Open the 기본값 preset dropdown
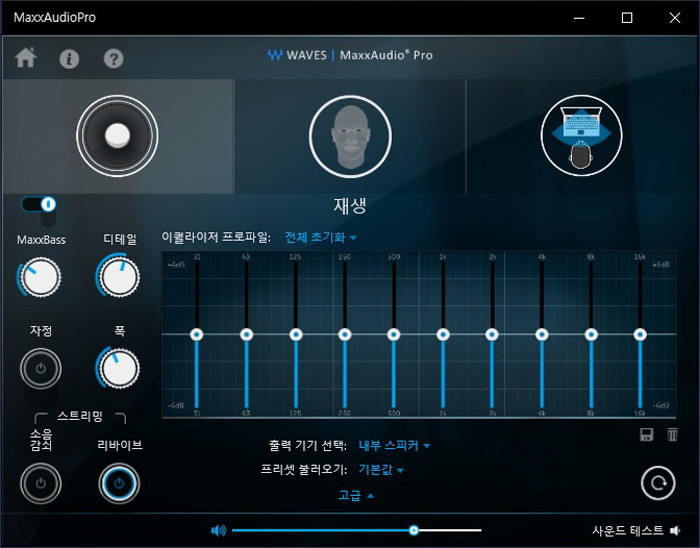 (x=381, y=470)
